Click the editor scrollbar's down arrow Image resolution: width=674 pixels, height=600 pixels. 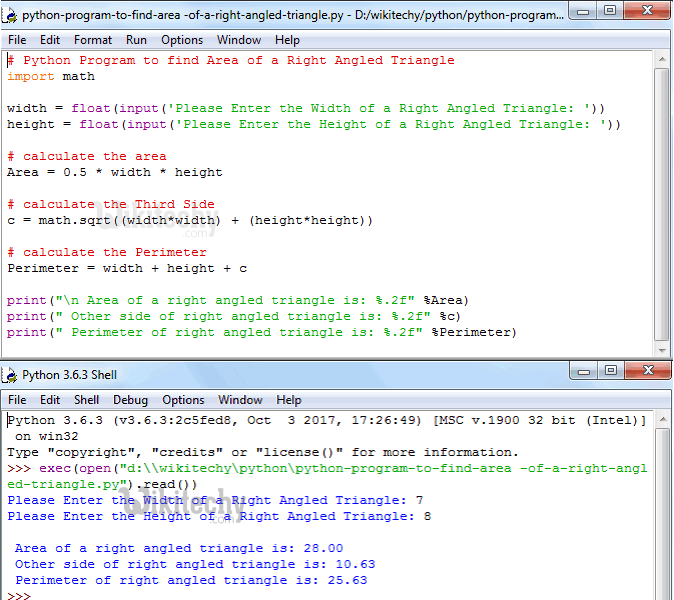(x=663, y=348)
